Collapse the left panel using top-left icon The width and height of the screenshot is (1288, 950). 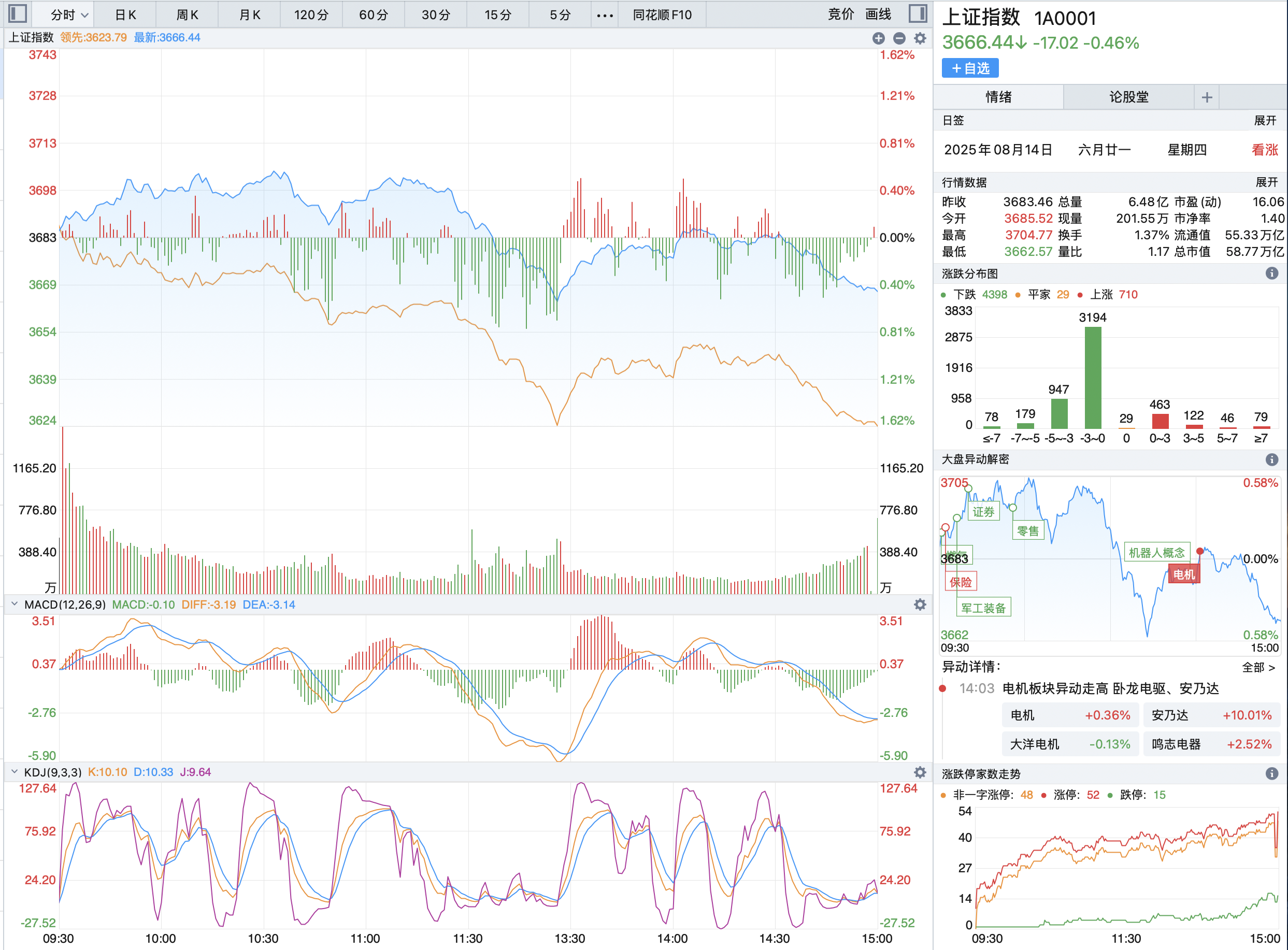point(17,13)
